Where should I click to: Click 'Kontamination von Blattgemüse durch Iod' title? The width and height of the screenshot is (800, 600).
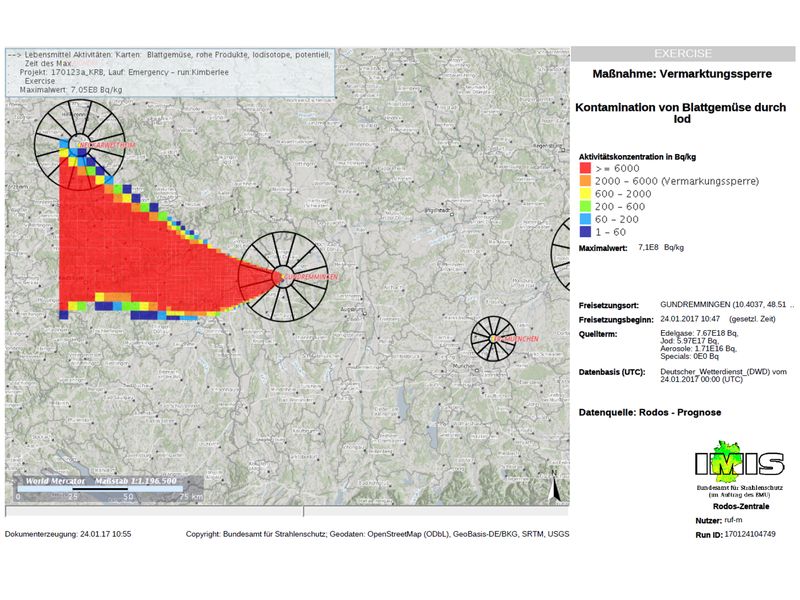click(681, 113)
